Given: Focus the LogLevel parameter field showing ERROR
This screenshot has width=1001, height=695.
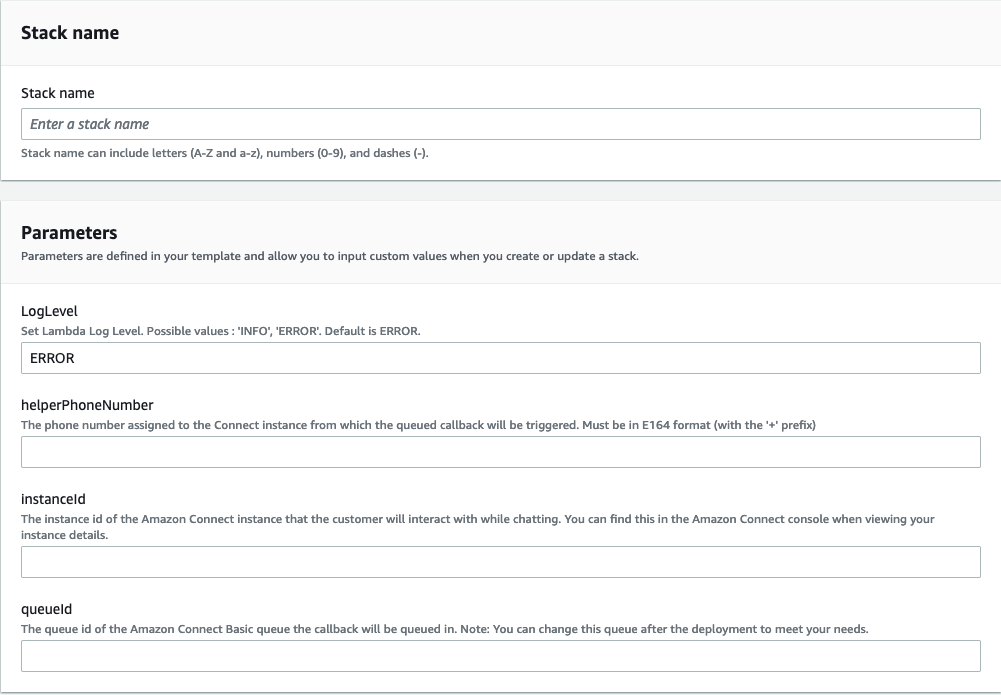Looking at the screenshot, I should coord(500,357).
